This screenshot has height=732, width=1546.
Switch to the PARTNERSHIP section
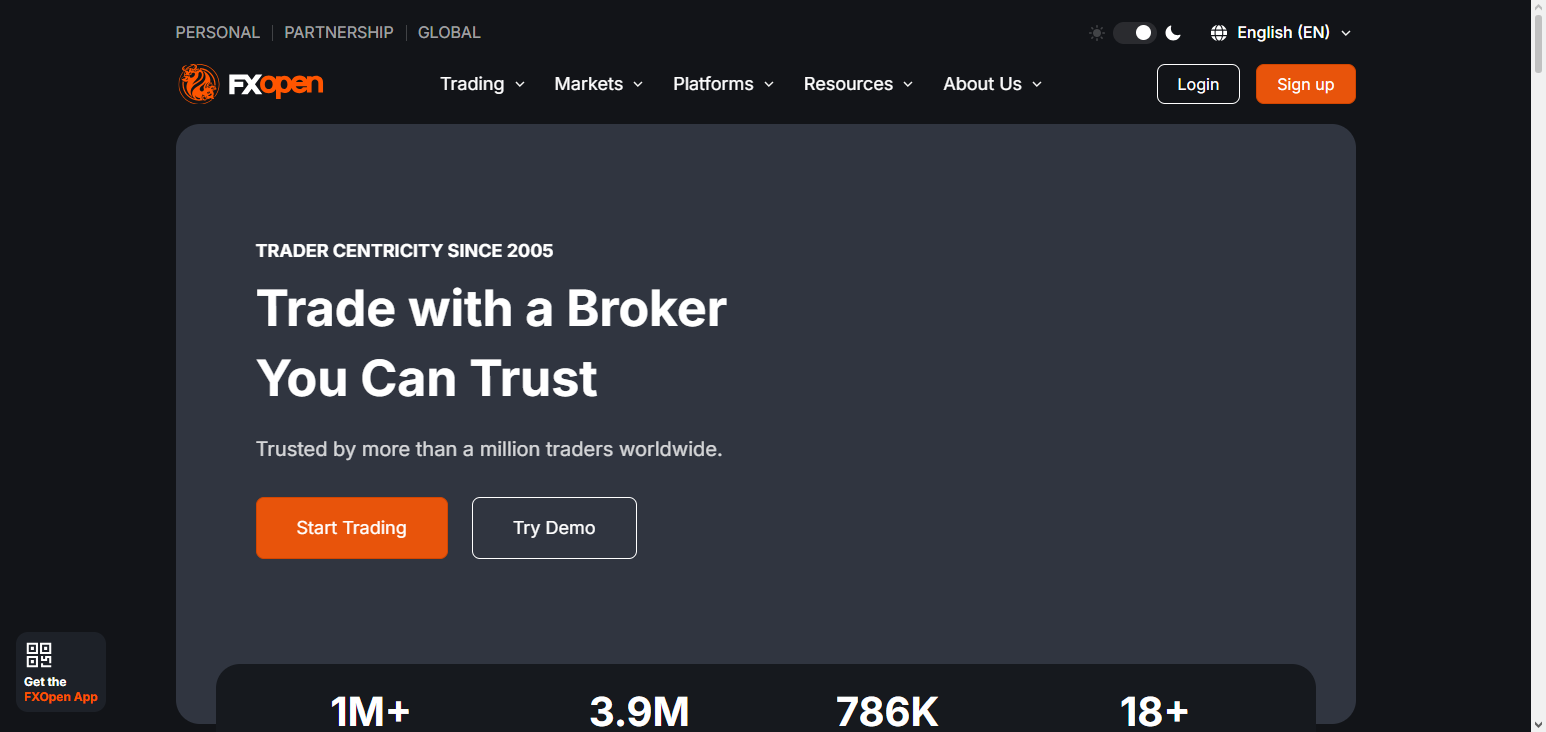pos(339,33)
